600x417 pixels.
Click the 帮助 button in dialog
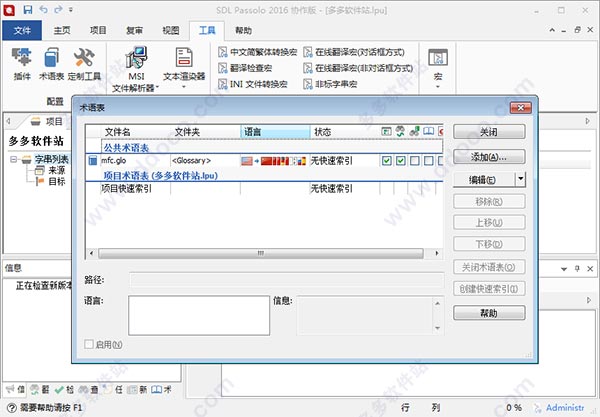point(489,313)
